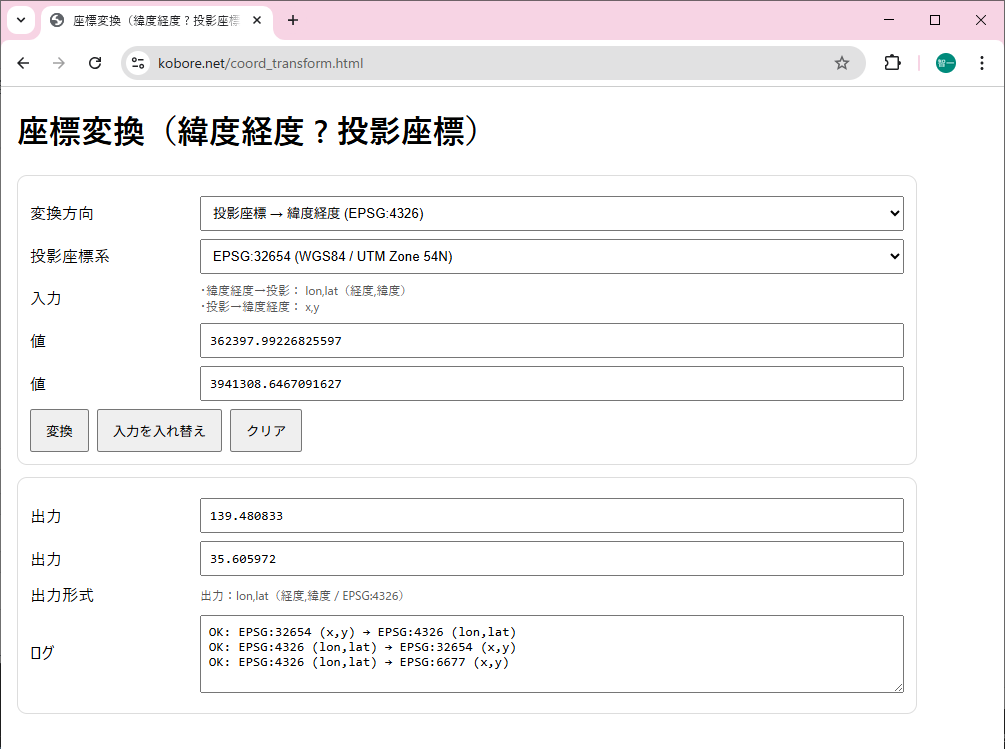Click the first 値 input field
Screen dimensions: 1005x752
(551, 341)
